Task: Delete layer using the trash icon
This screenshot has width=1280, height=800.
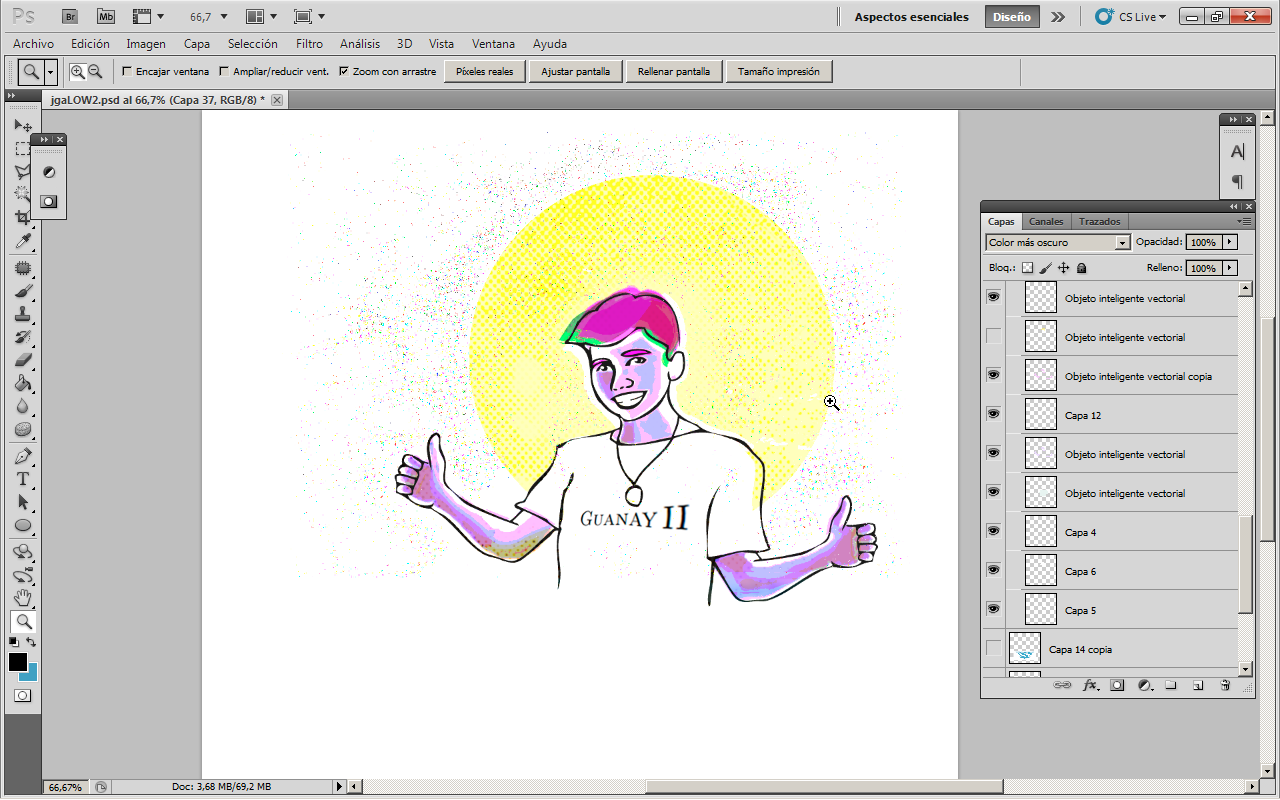Action: tap(1225, 685)
